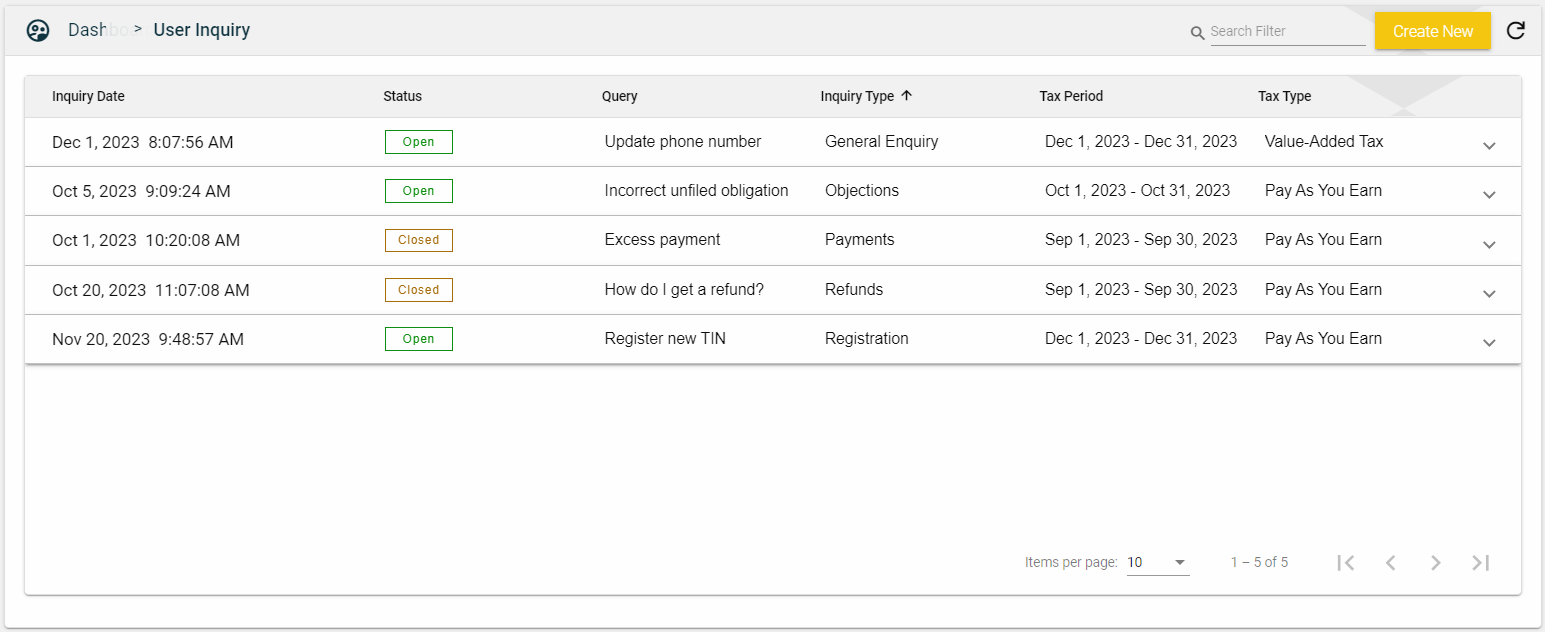Jump to last page icon
Image resolution: width=1545 pixels, height=632 pixels.
click(1481, 563)
